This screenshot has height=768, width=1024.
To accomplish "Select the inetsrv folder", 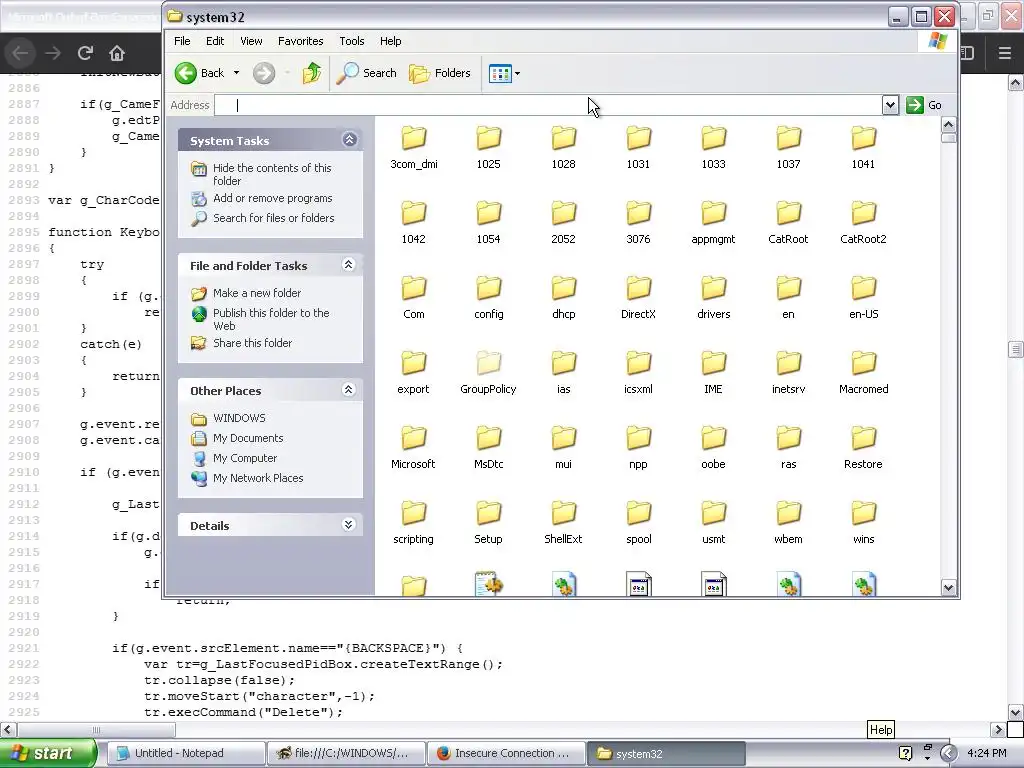I will click(788, 373).
